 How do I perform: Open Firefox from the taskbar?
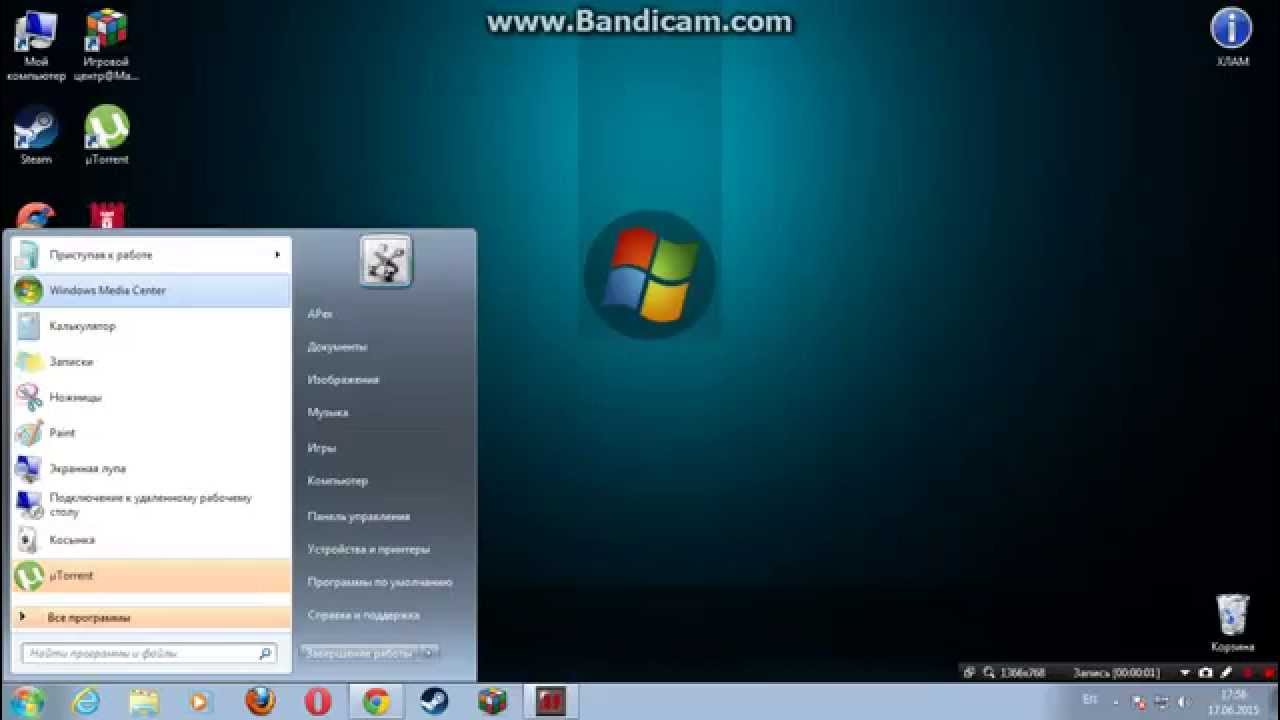coord(260,702)
